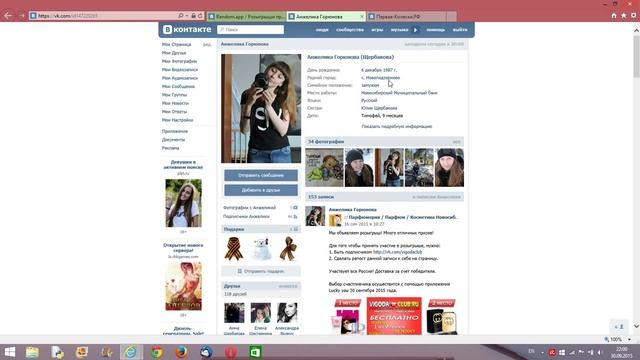Click Мои Группы in sidebar
This screenshot has width=640, height=360.
(x=174, y=95)
